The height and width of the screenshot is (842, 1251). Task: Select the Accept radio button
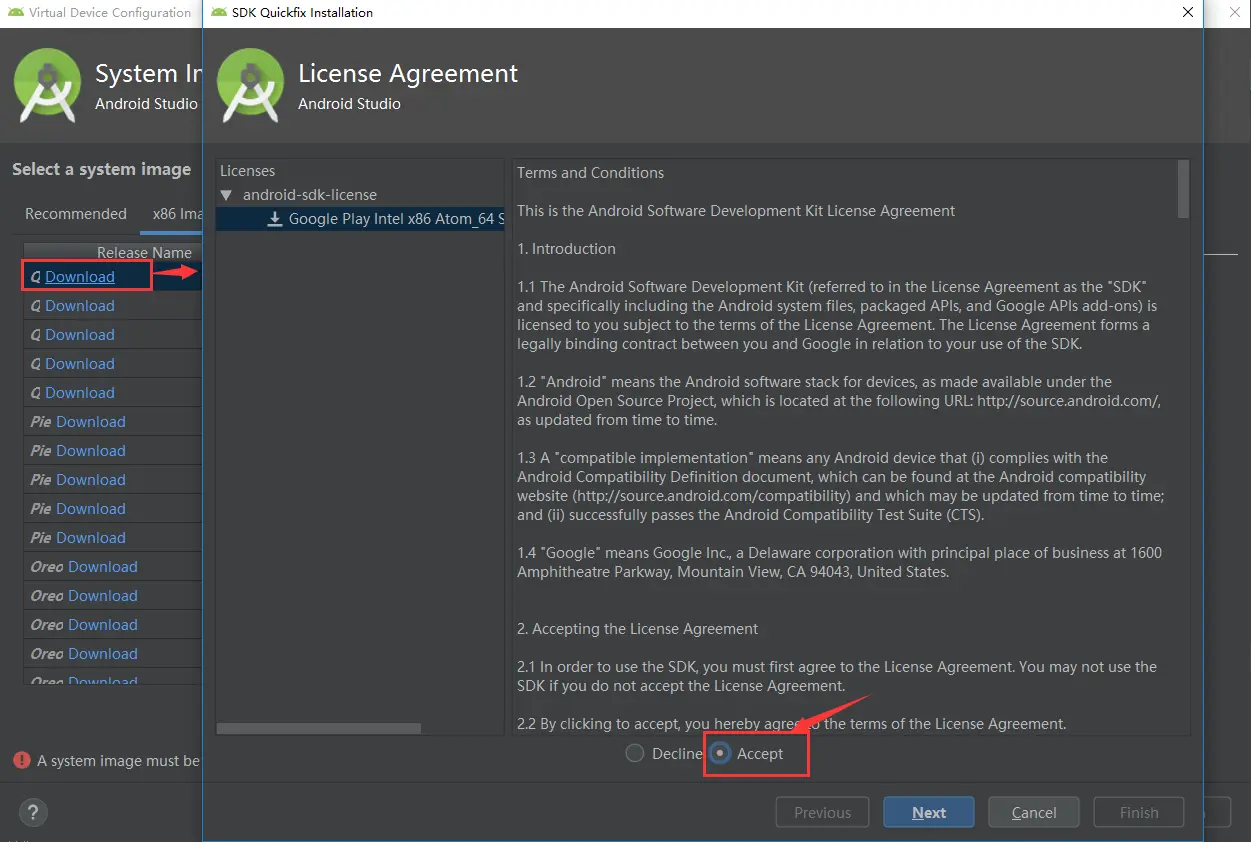(720, 753)
